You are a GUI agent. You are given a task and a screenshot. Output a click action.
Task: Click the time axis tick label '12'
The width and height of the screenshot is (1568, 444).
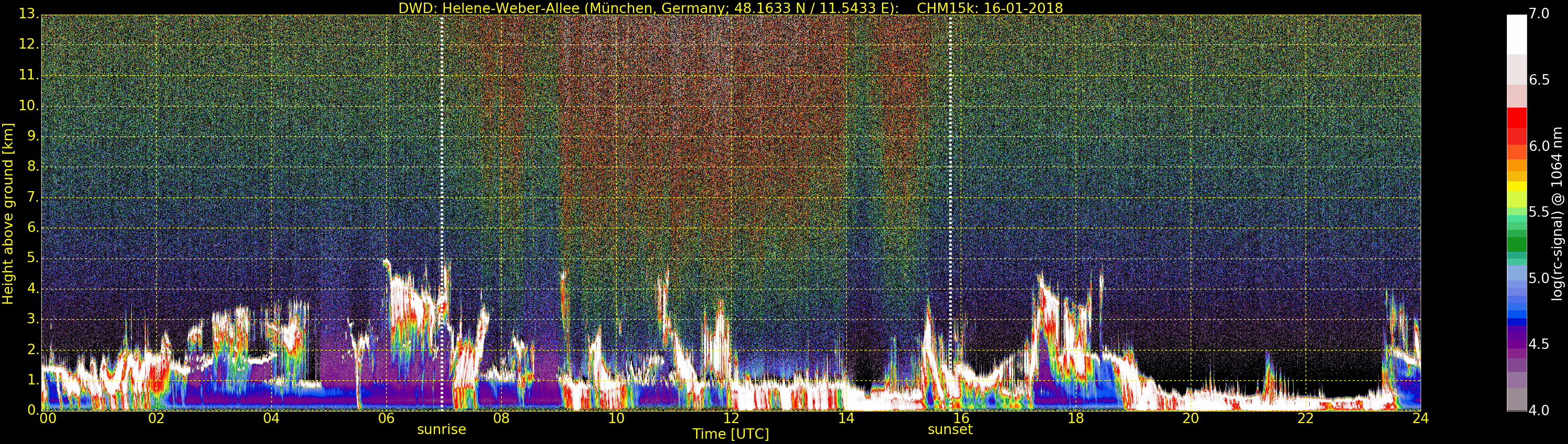[x=731, y=418]
